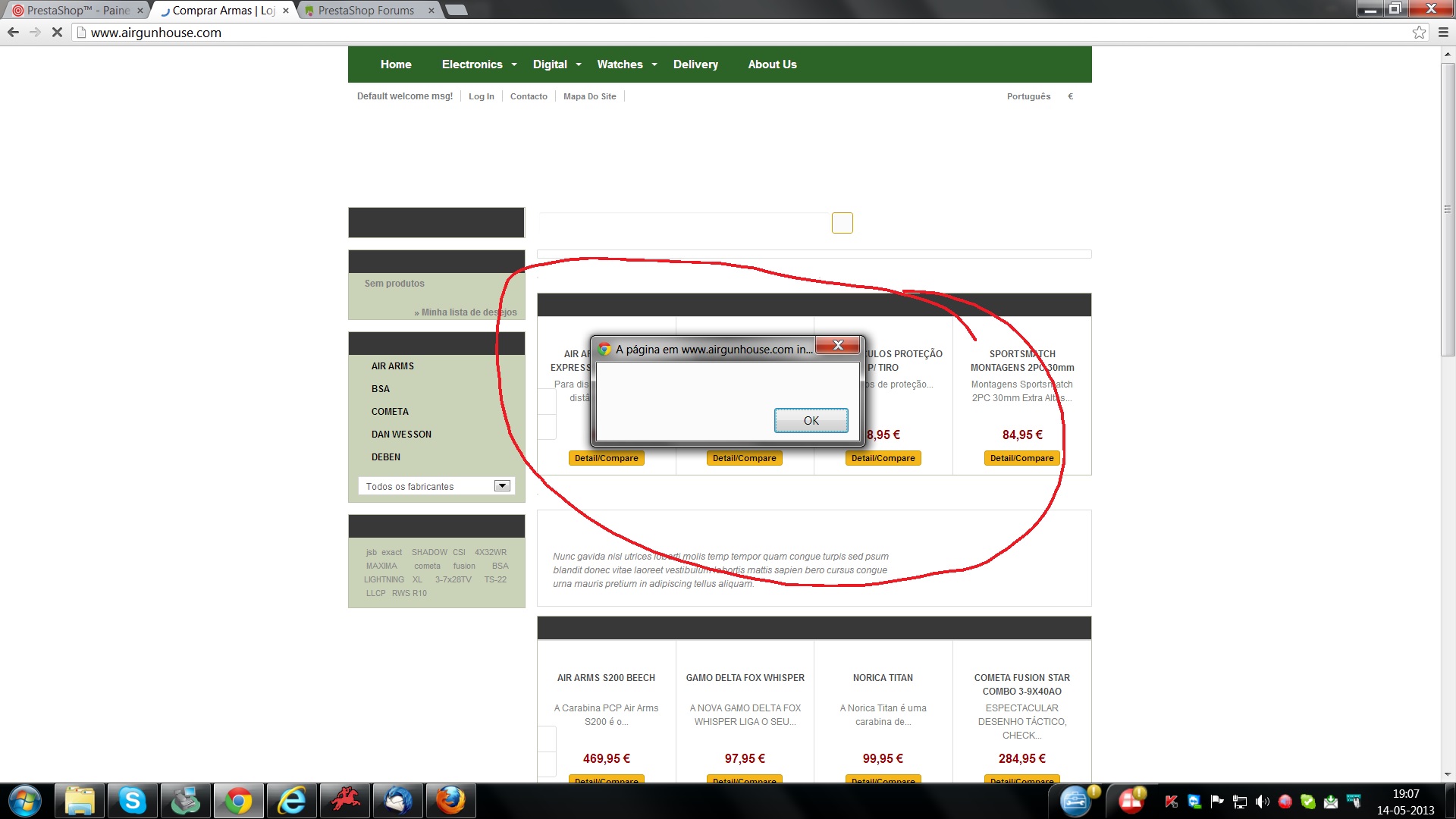Click the 3-7x28TV tag
1456x819 pixels.
pyautogui.click(x=453, y=579)
